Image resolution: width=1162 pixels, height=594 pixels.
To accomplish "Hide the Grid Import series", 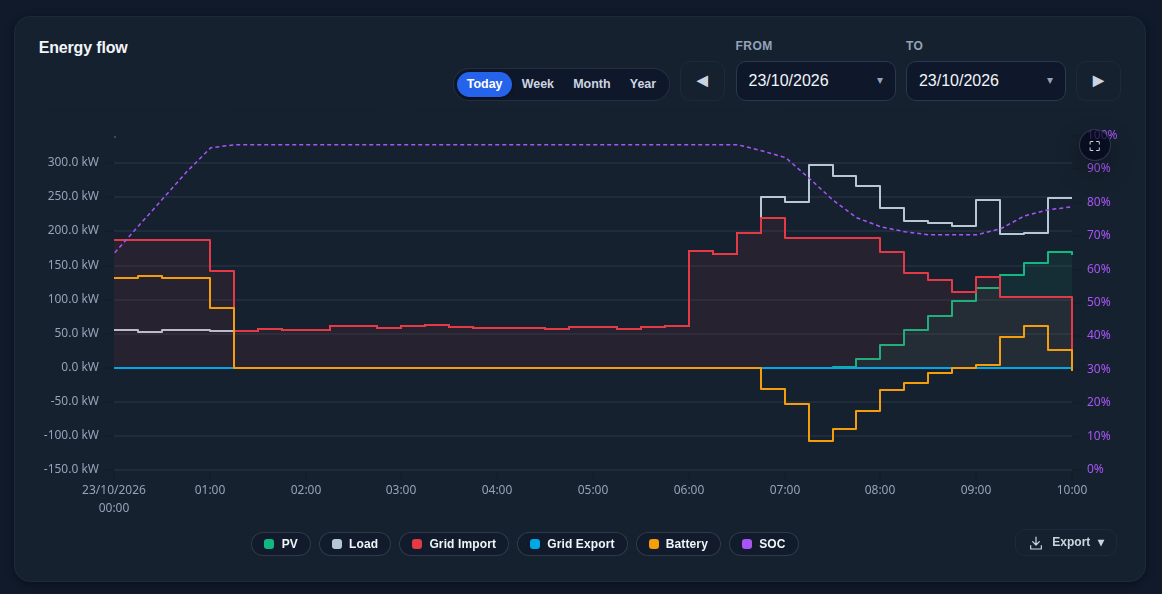I will coord(454,544).
